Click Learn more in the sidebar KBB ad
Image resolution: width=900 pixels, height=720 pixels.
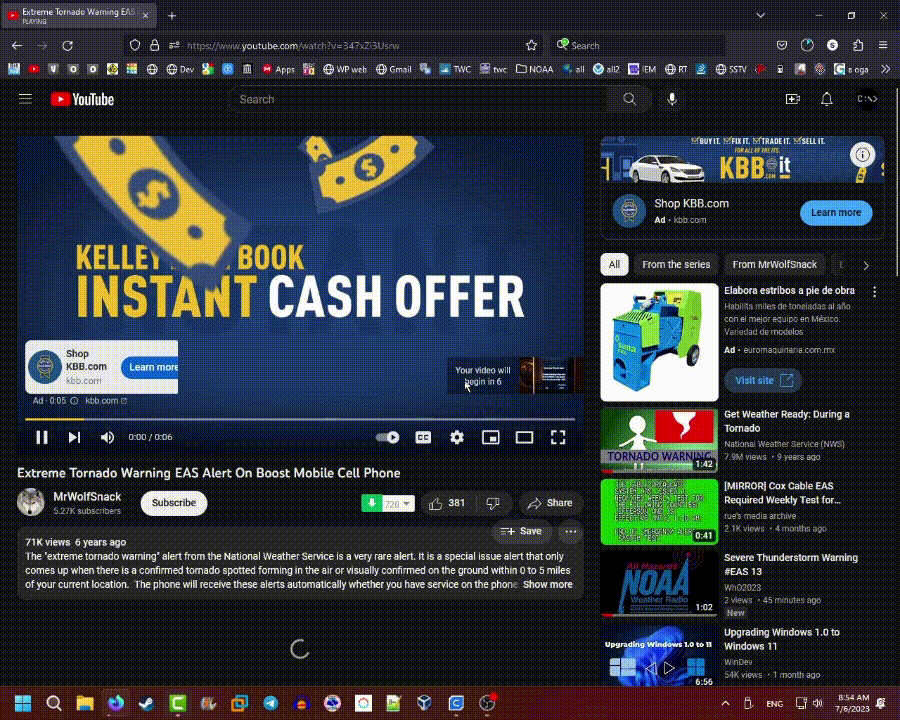pos(836,212)
